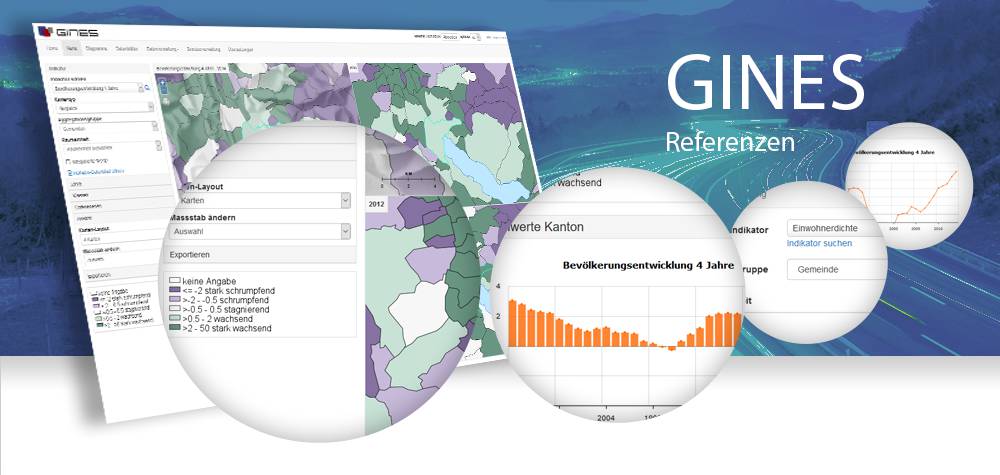
Task: Click the 2004 axis label in the bar chart
Action: pyautogui.click(x=606, y=416)
